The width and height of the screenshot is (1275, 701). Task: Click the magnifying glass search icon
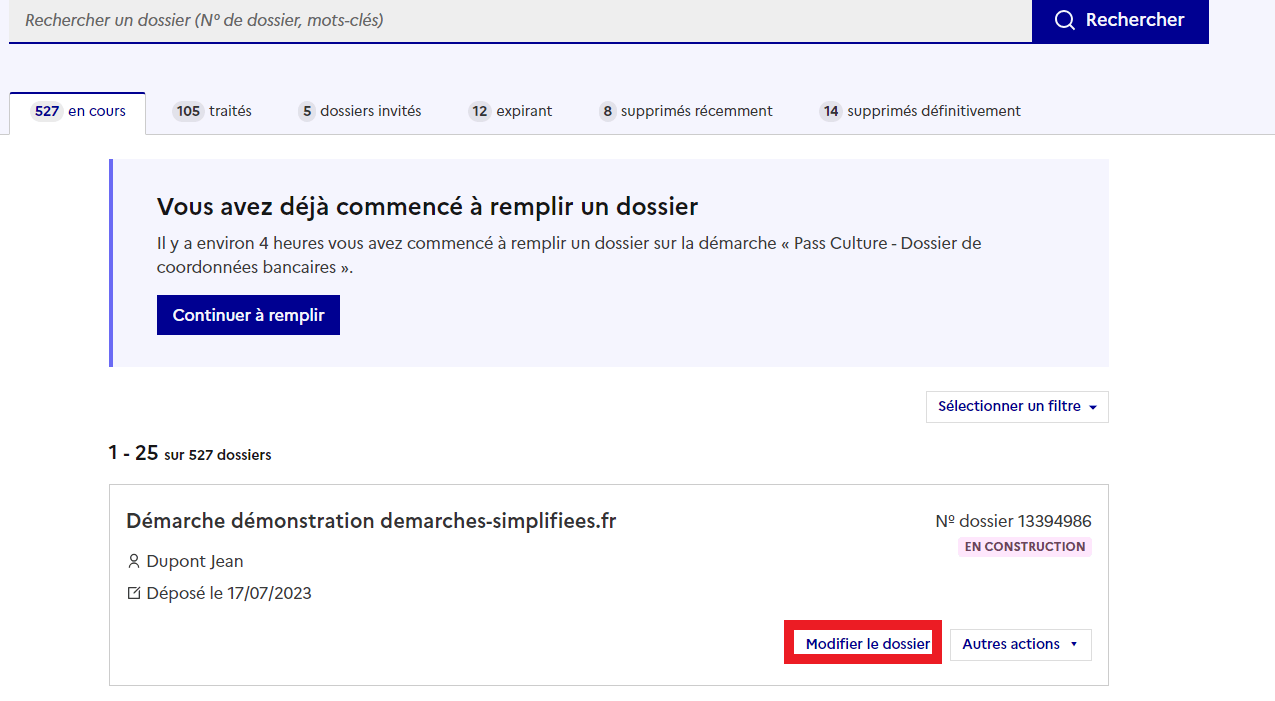1064,20
